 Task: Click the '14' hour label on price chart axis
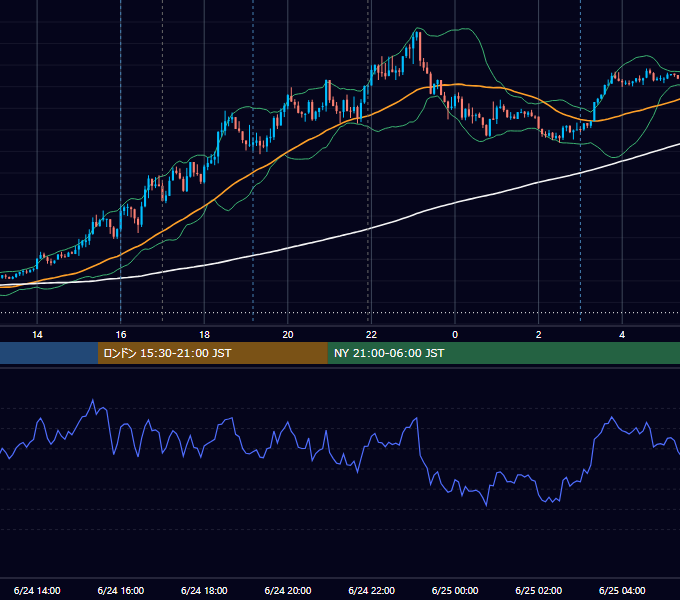[37, 335]
